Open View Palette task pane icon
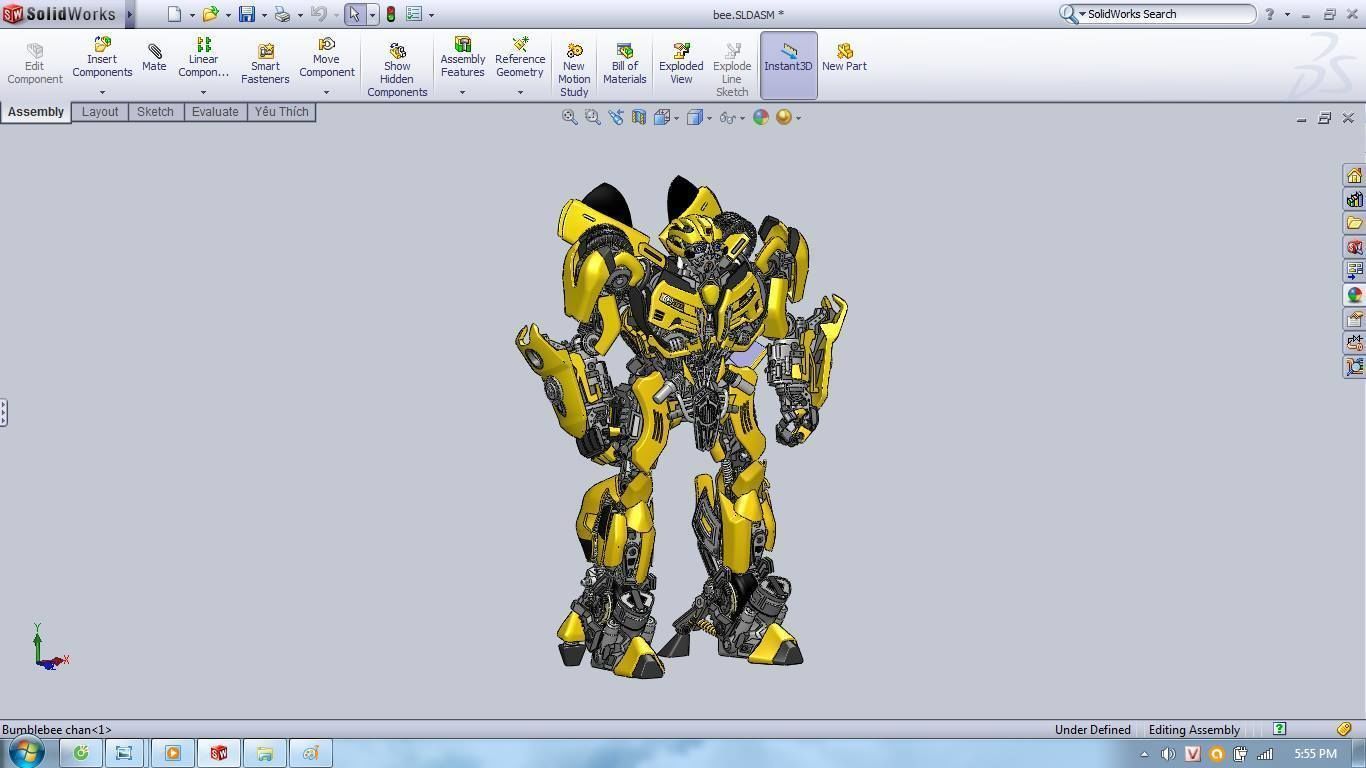The width and height of the screenshot is (1366, 768). tap(1354, 271)
